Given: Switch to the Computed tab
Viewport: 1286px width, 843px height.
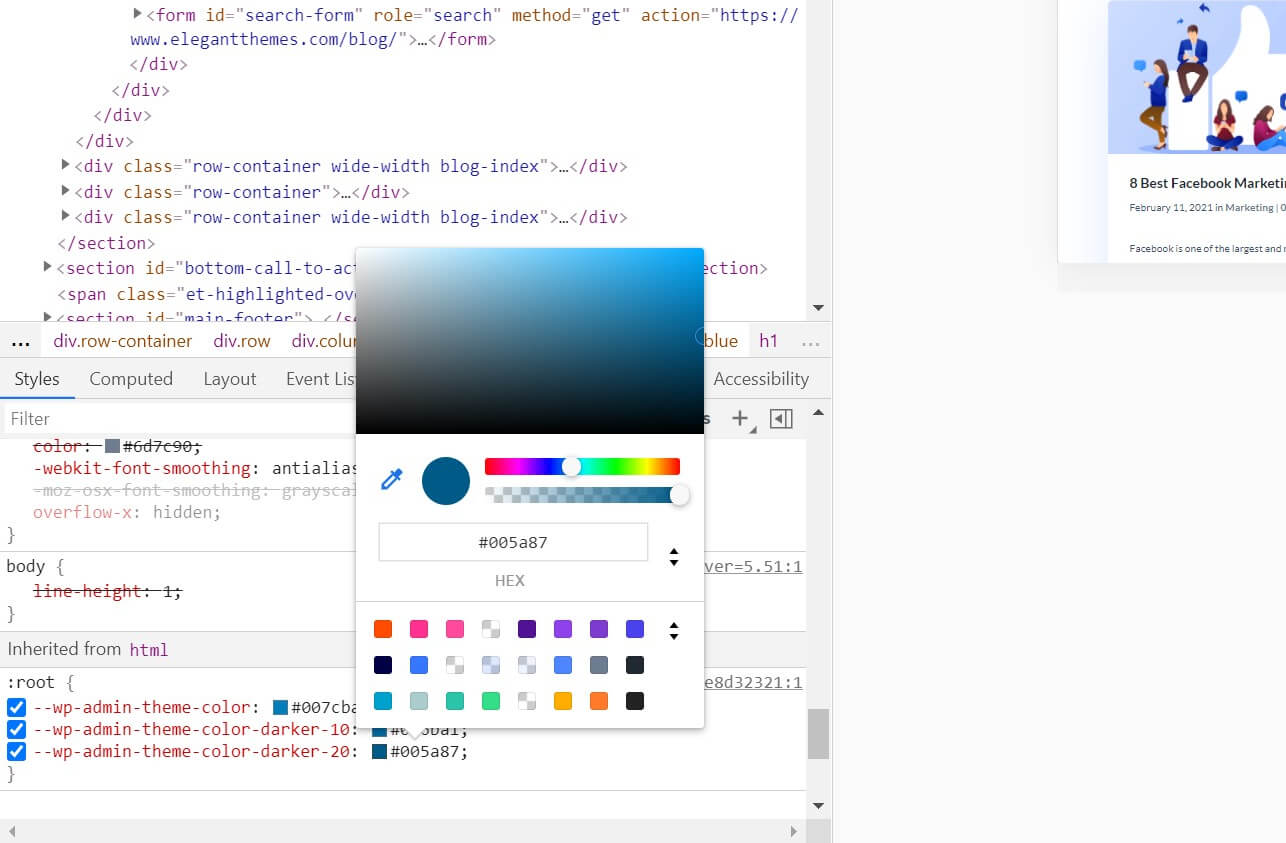Looking at the screenshot, I should coord(131,379).
